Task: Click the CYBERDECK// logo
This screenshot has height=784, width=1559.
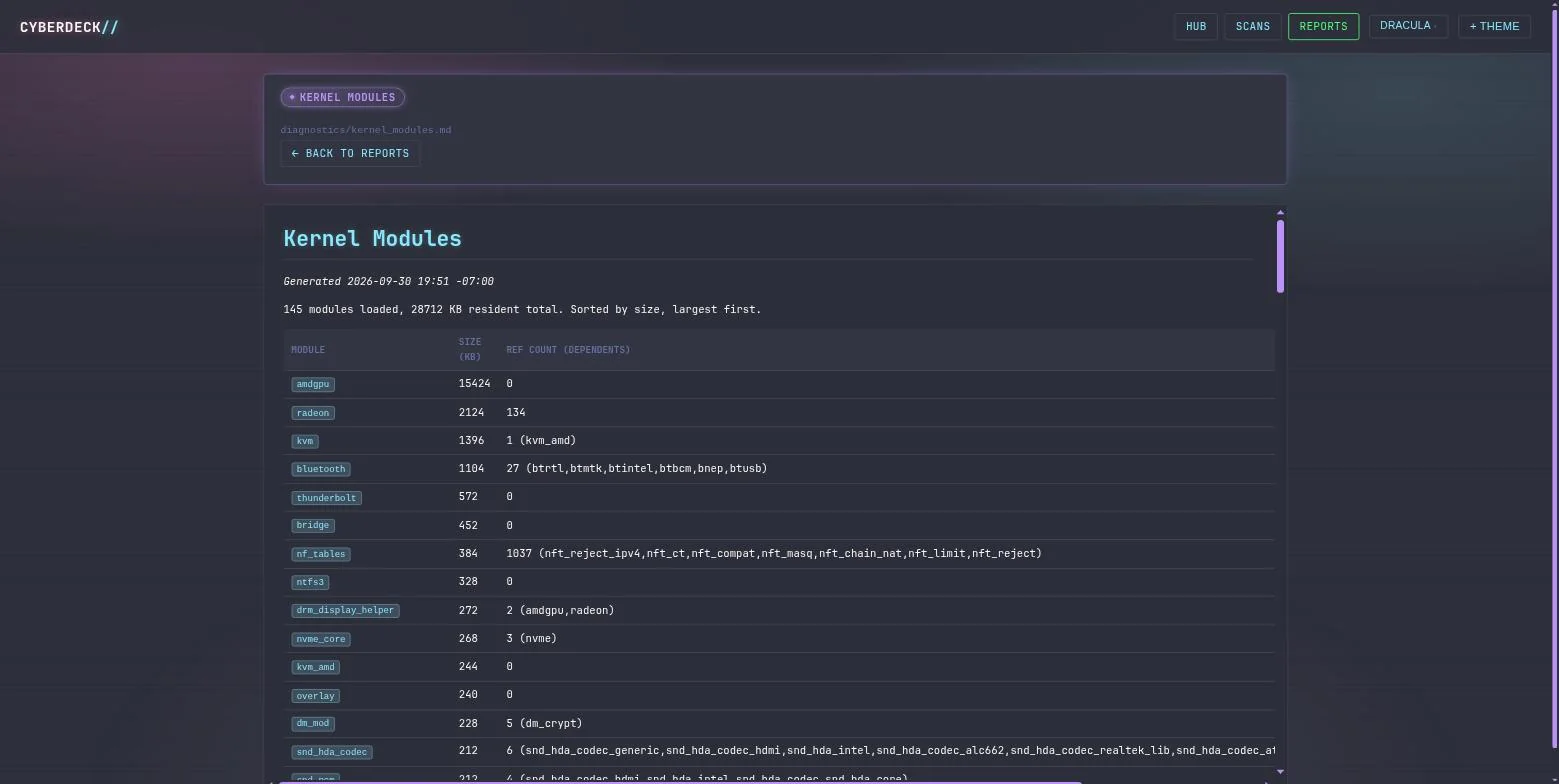Action: point(69,27)
